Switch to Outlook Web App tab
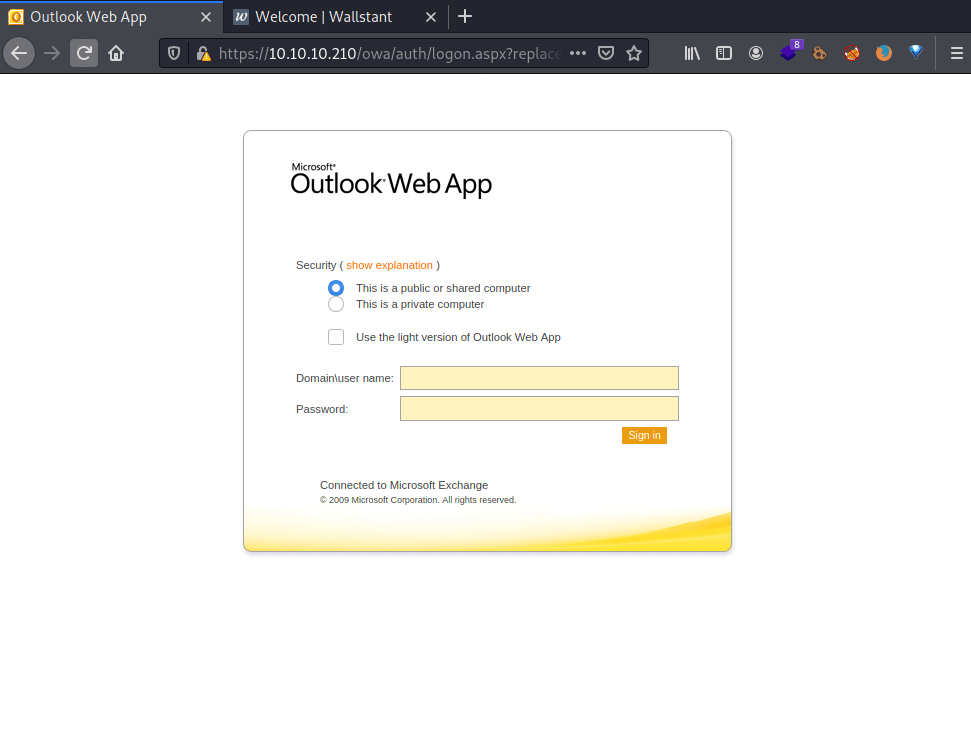 coord(111,17)
